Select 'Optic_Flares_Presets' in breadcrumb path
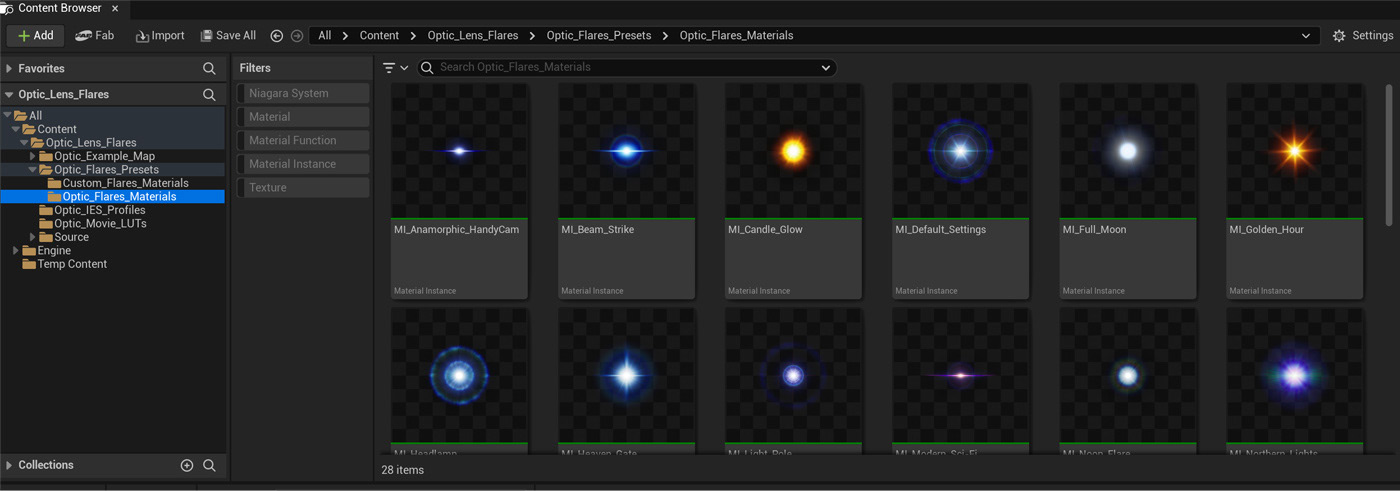The image size is (1400, 491). point(599,36)
